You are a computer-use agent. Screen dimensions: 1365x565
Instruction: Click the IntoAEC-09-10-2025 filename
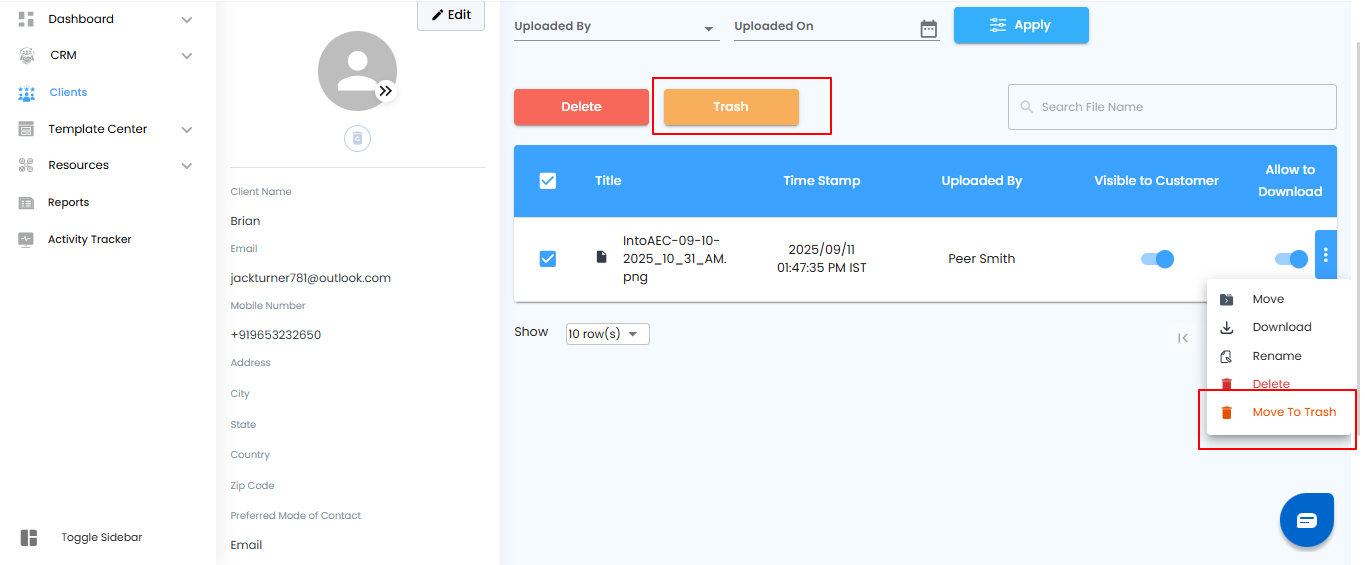click(x=675, y=259)
